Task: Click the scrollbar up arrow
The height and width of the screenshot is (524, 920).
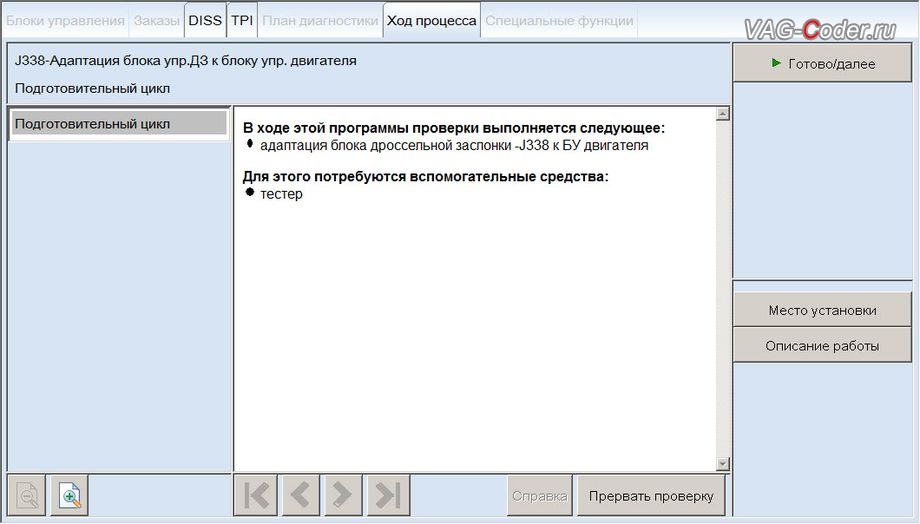Action: (723, 114)
